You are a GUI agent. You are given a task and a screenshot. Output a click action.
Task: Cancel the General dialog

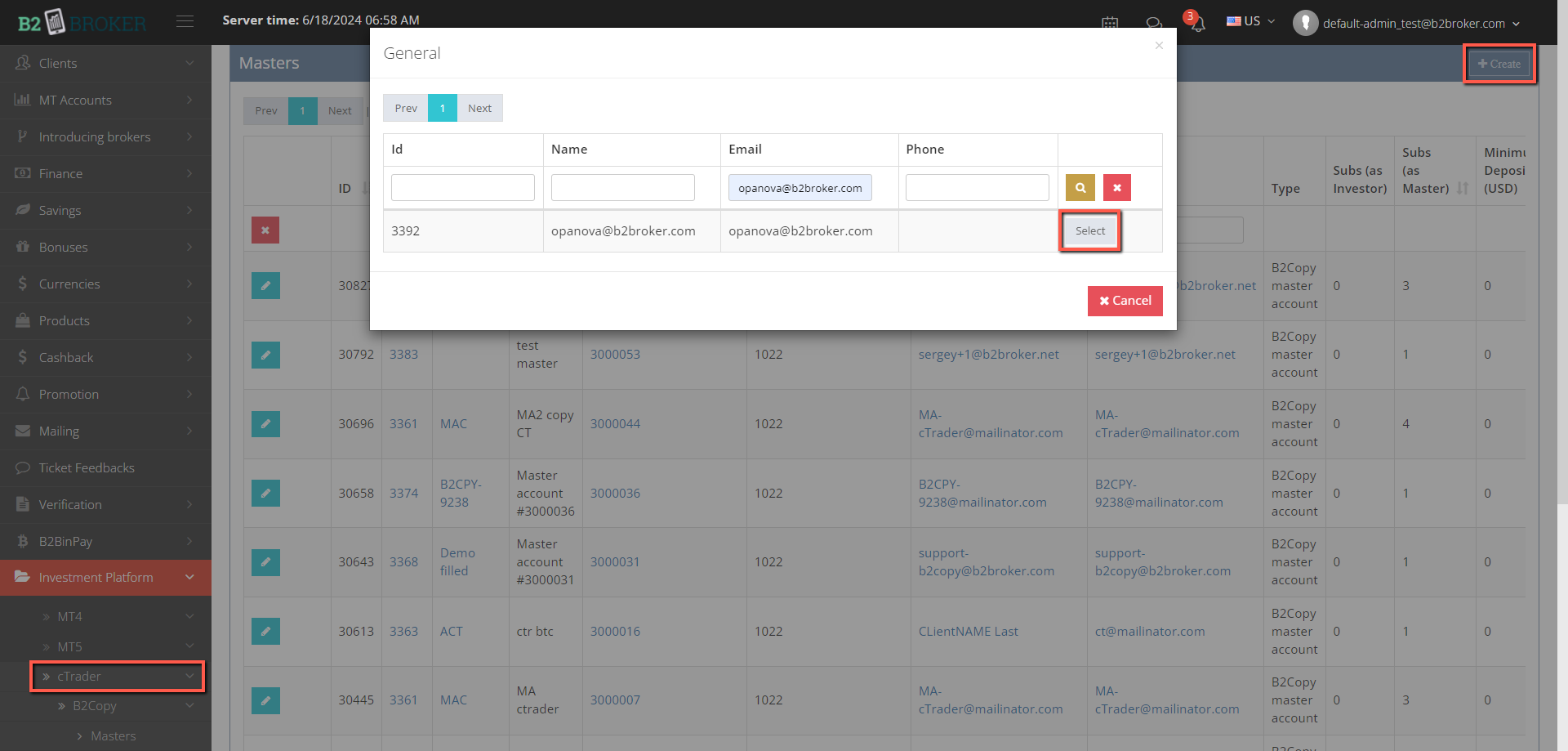tap(1125, 301)
